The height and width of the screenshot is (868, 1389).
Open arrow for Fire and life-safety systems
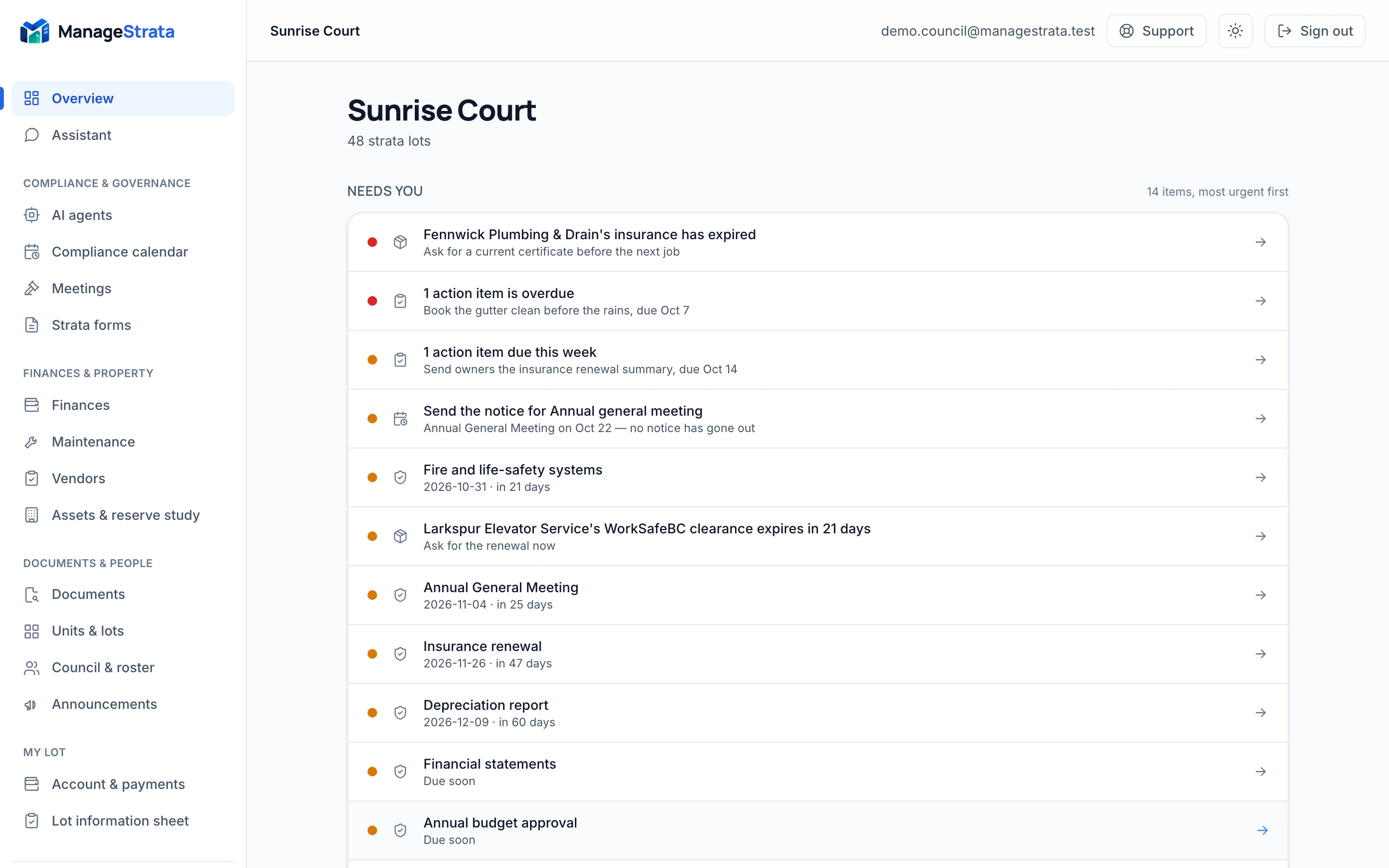1260,477
